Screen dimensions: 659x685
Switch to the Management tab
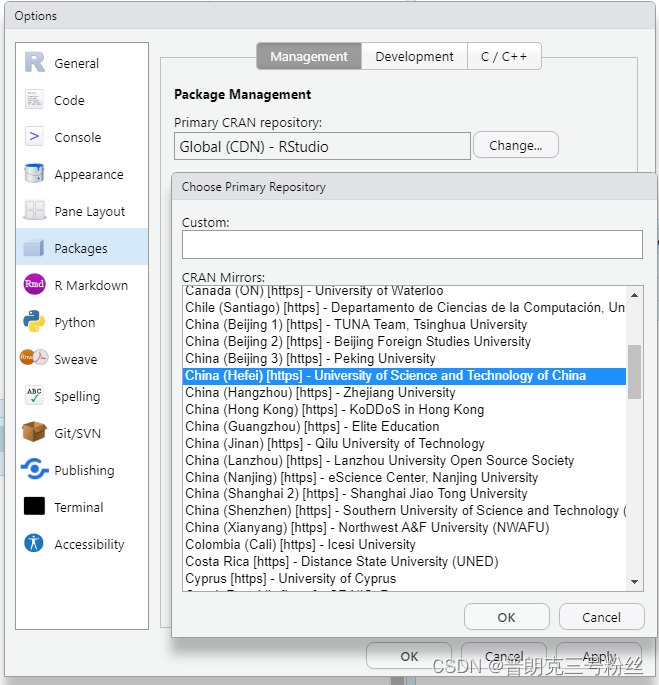309,56
